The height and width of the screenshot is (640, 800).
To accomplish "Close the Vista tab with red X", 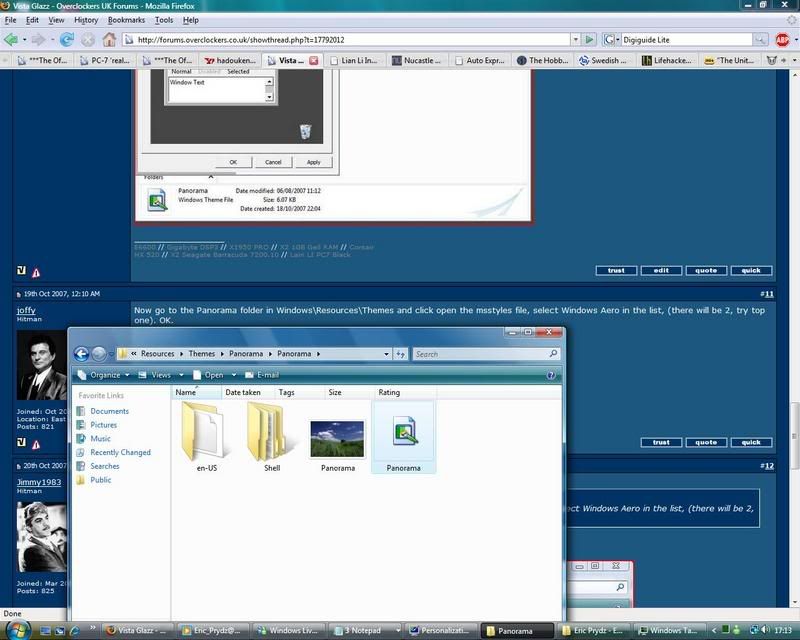I will click(313, 60).
